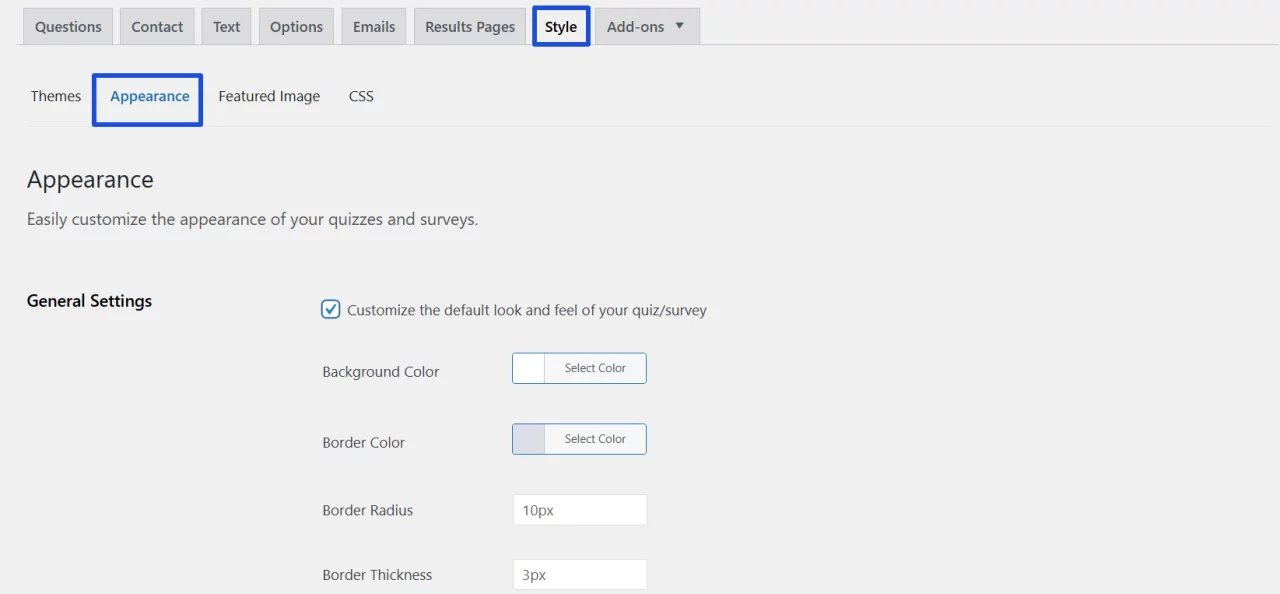Click the 'Easily customize the appearance' description
This screenshot has height=594, width=1280.
(252, 219)
